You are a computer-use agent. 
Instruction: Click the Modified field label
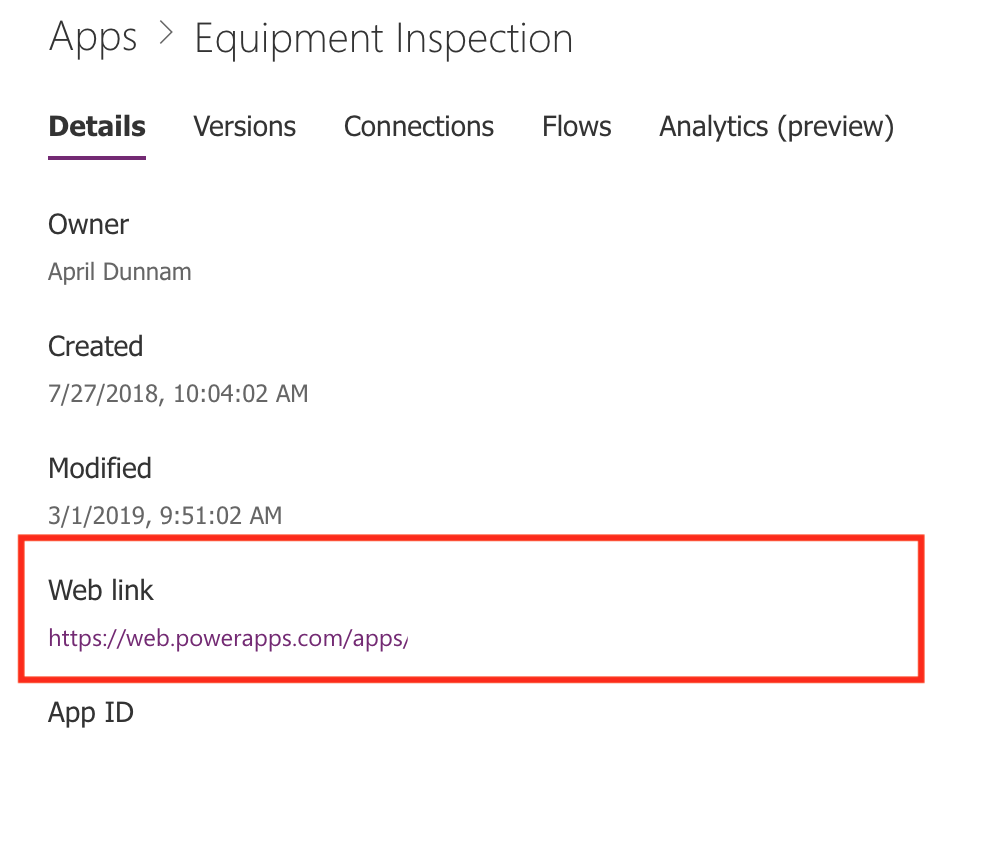[100, 469]
